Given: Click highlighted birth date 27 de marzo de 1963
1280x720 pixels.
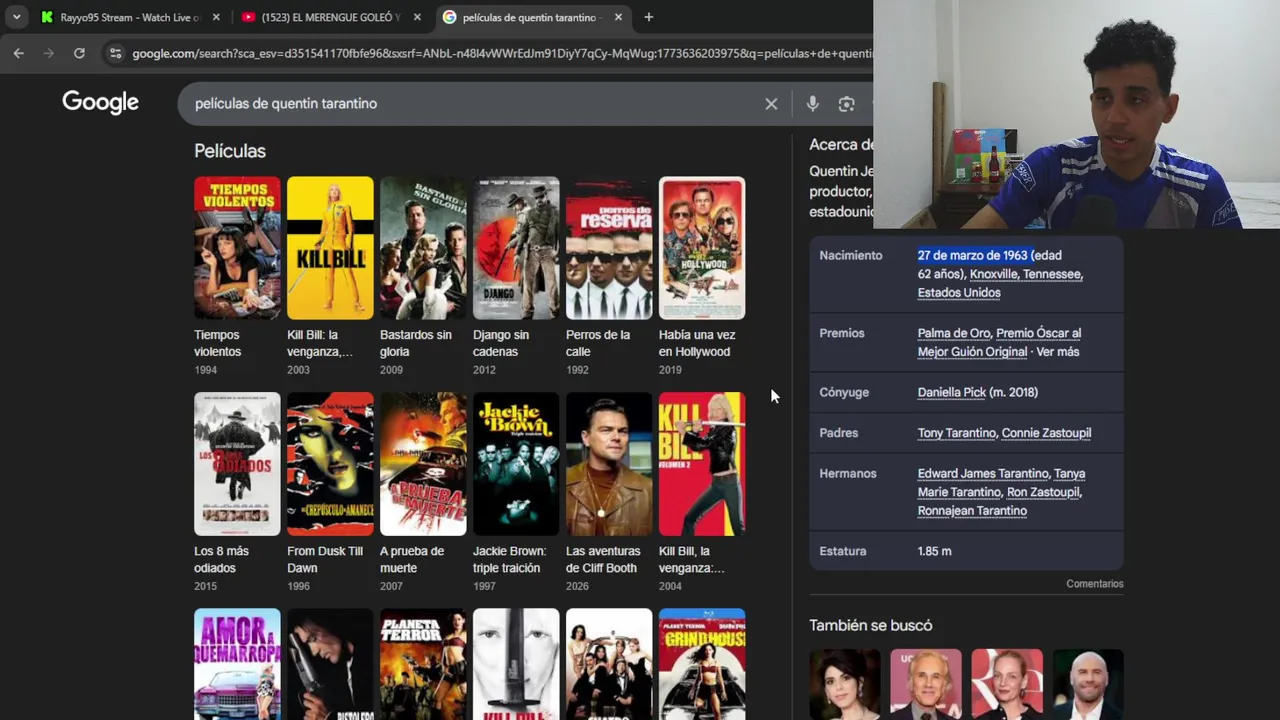Looking at the screenshot, I should (973, 255).
